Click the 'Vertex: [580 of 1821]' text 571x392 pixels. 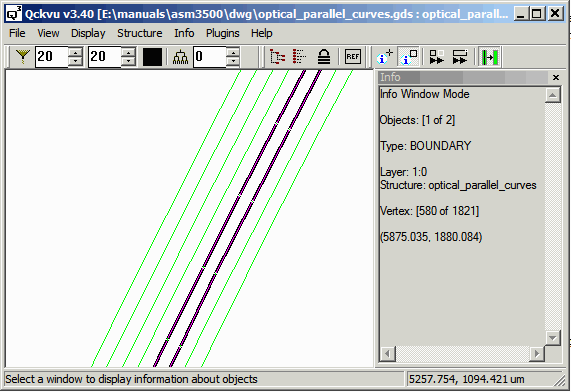[x=429, y=211]
